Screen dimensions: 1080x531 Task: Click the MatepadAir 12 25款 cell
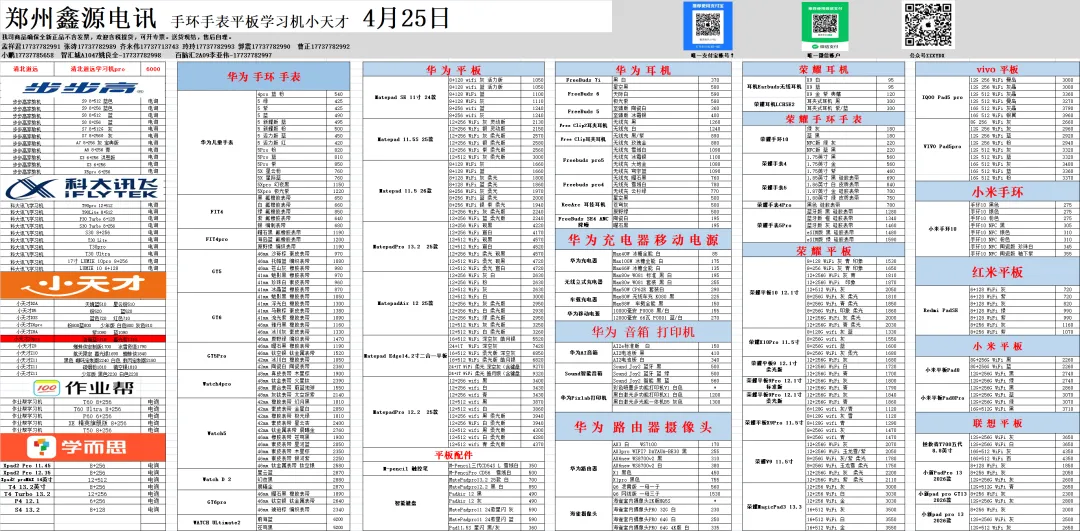(406, 303)
